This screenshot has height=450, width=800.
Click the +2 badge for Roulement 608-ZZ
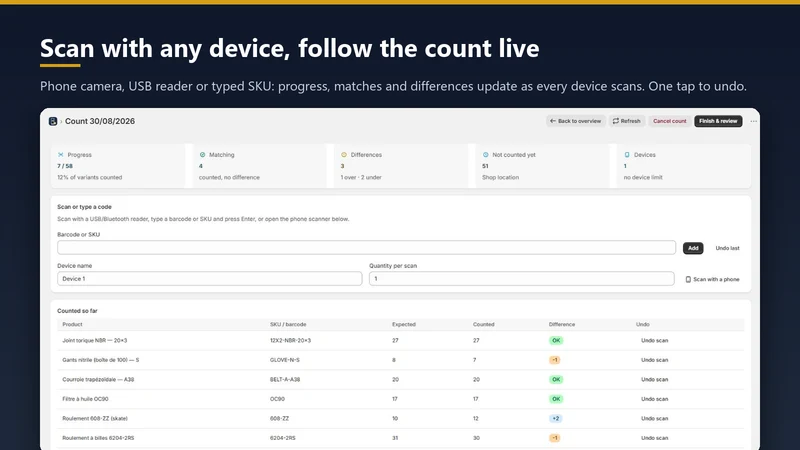click(556, 418)
